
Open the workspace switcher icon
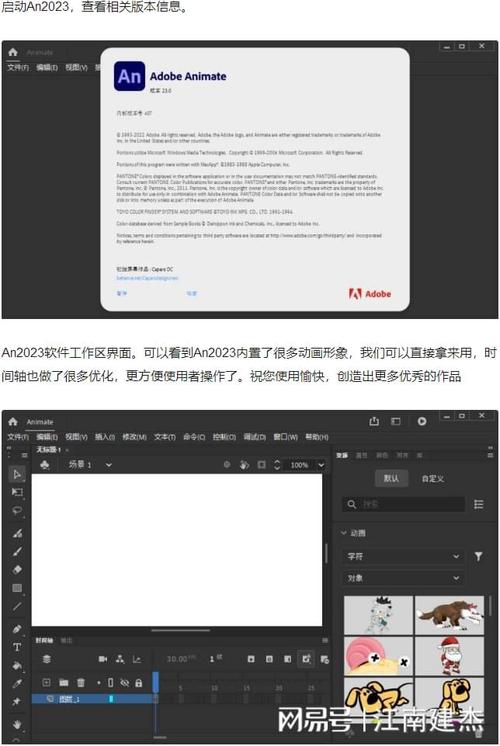(396, 422)
